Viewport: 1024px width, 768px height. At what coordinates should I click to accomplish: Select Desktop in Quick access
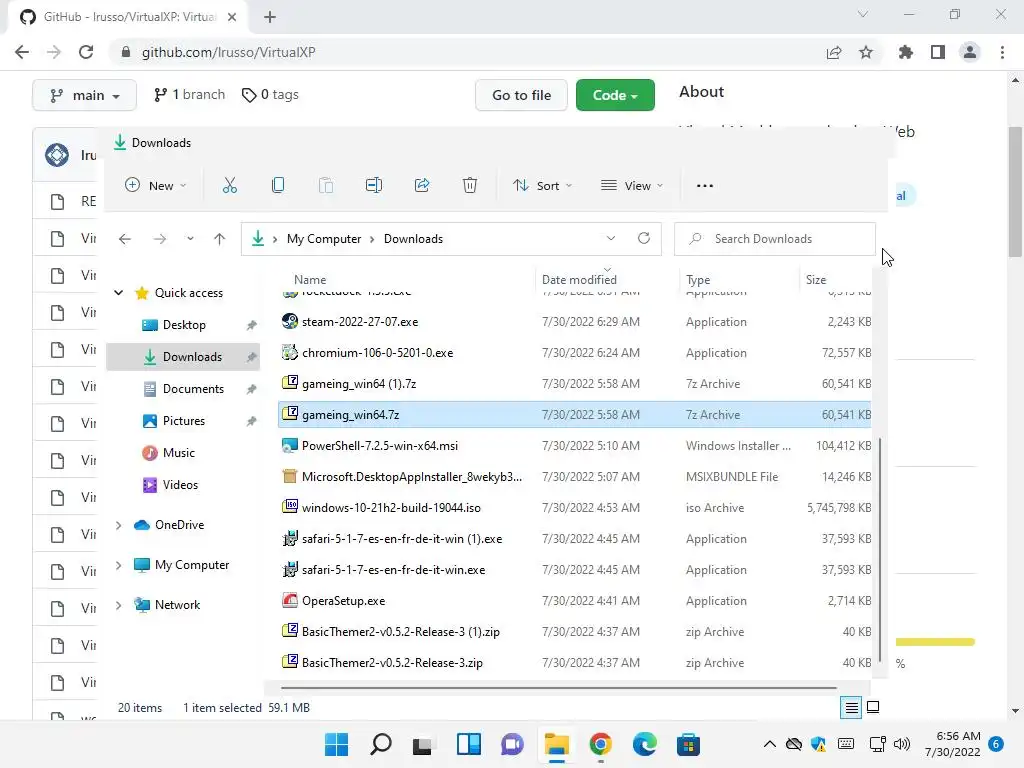click(x=184, y=325)
